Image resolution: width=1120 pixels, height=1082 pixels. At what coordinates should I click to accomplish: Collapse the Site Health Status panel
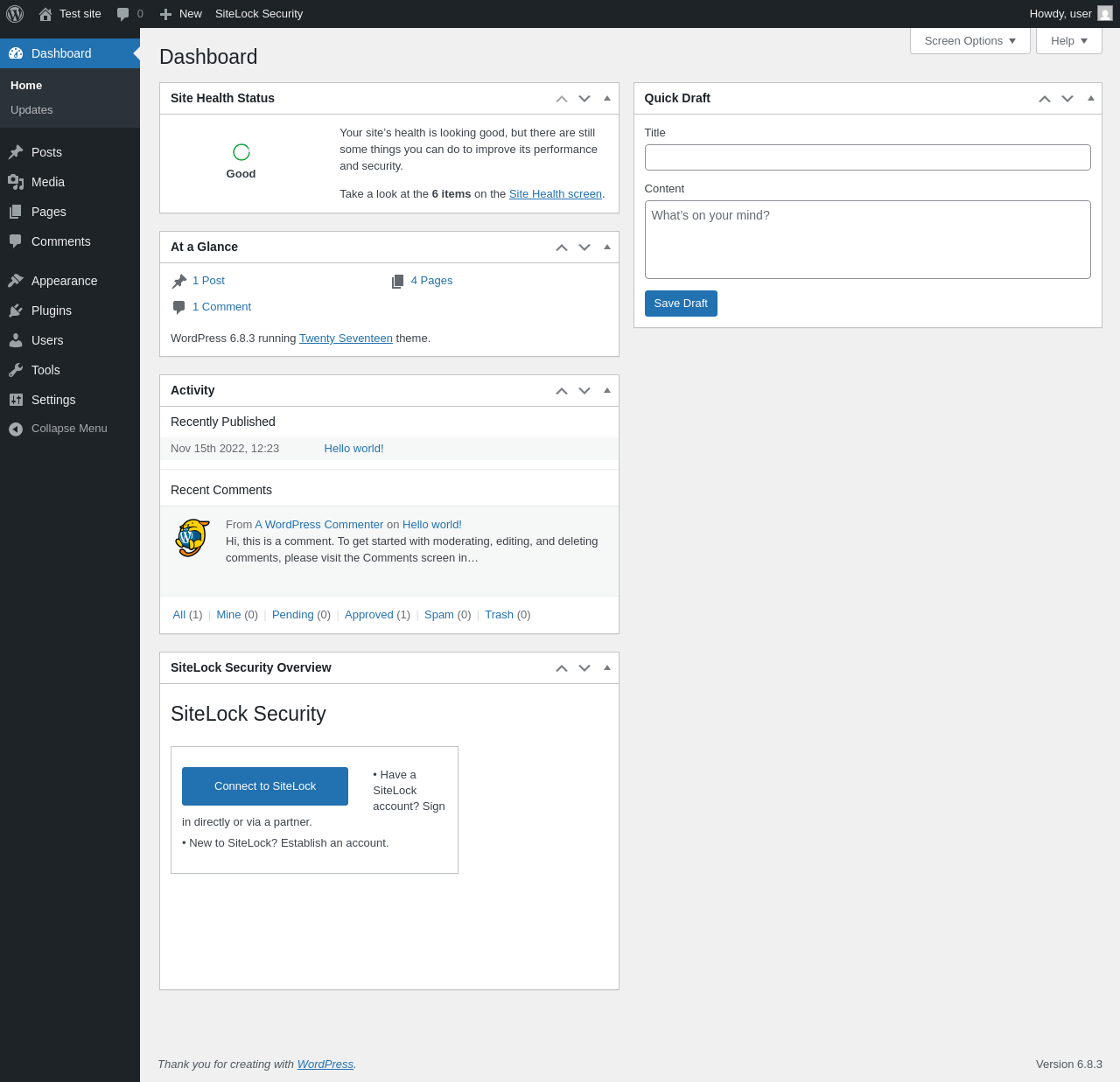click(607, 98)
